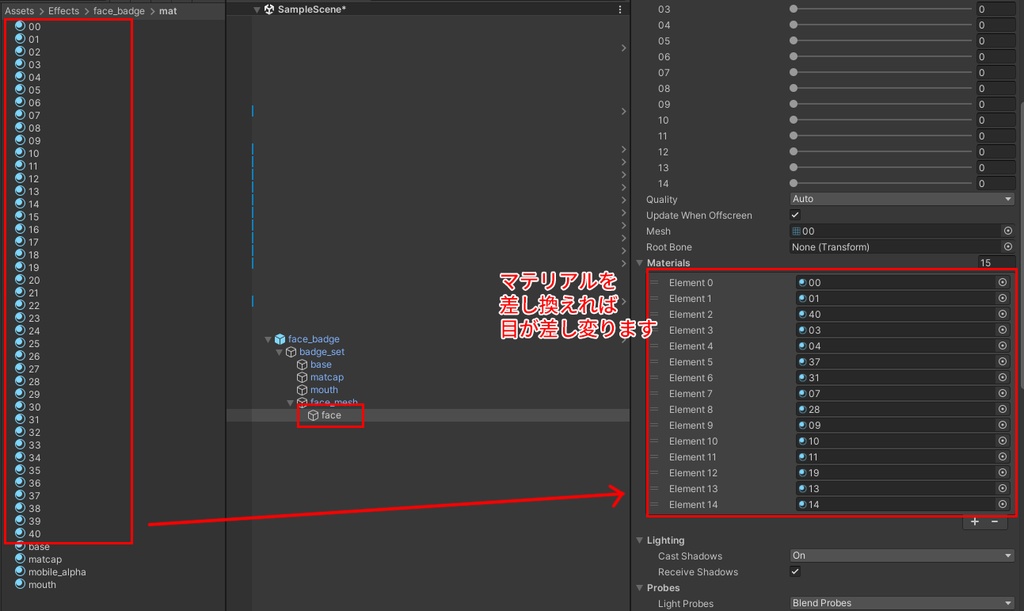Open the Quality dropdown set to Auto
Viewport: 1024px width, 611px height.
click(902, 199)
